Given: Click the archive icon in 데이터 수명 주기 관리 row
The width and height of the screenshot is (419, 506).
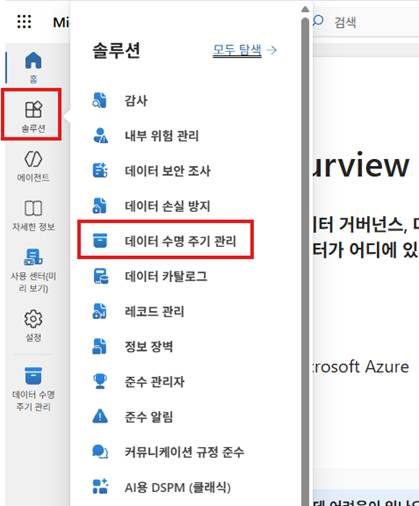Looking at the screenshot, I should [x=100, y=241].
